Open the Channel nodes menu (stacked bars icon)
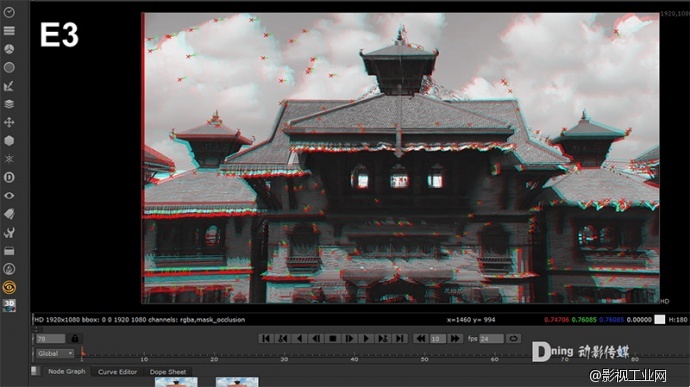Viewport: 690px width, 387px height. coord(9,31)
